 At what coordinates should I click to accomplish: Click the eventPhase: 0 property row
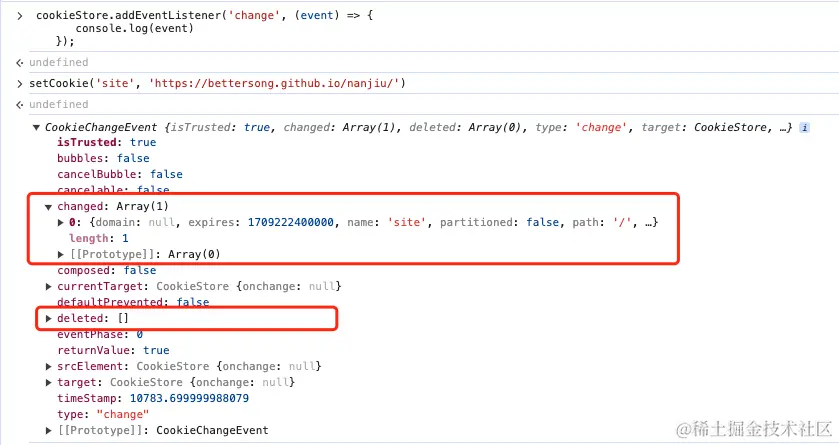[x=100, y=334]
